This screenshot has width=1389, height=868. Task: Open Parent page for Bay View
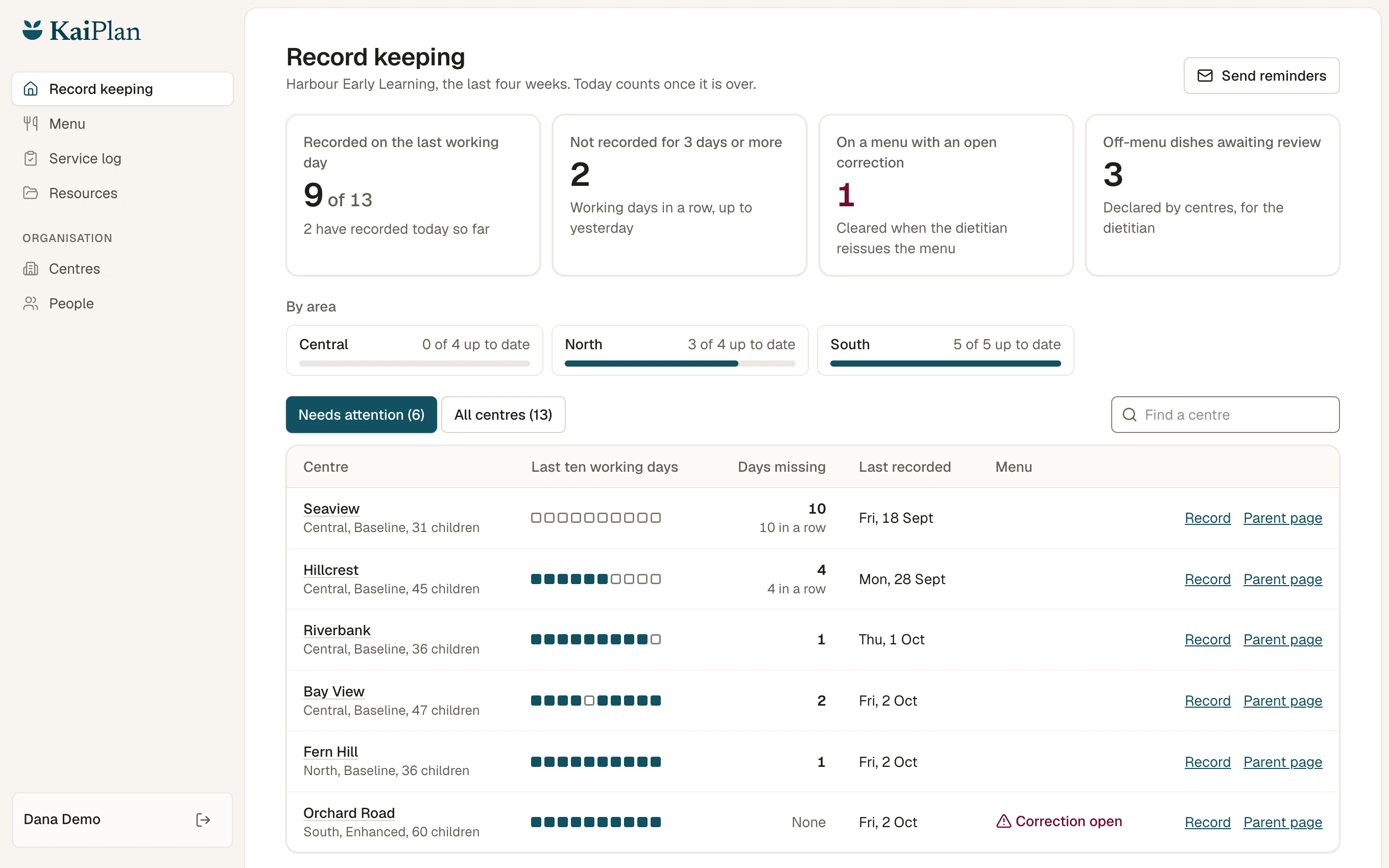tap(1283, 701)
